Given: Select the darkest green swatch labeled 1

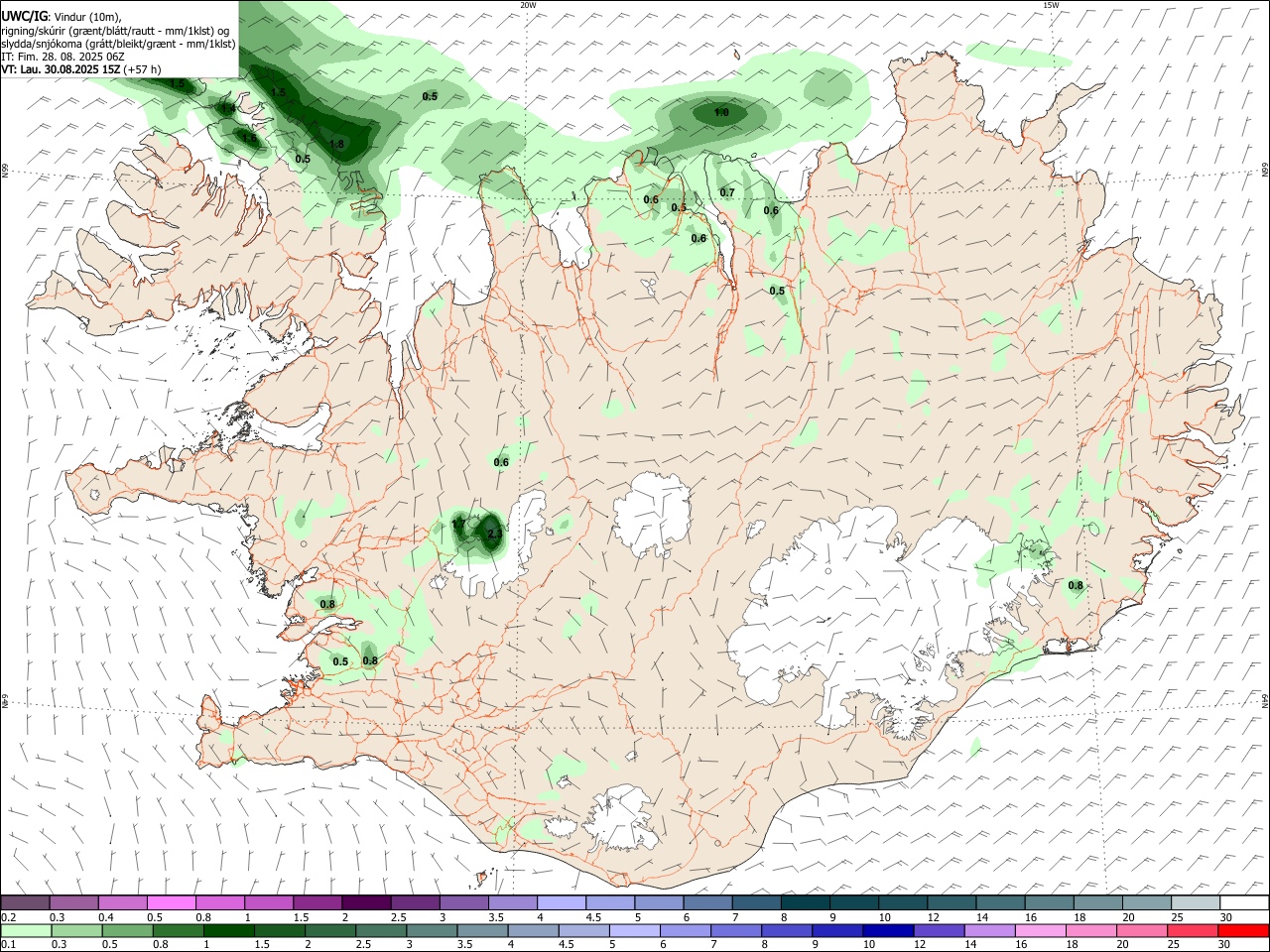Looking at the screenshot, I should (229, 930).
